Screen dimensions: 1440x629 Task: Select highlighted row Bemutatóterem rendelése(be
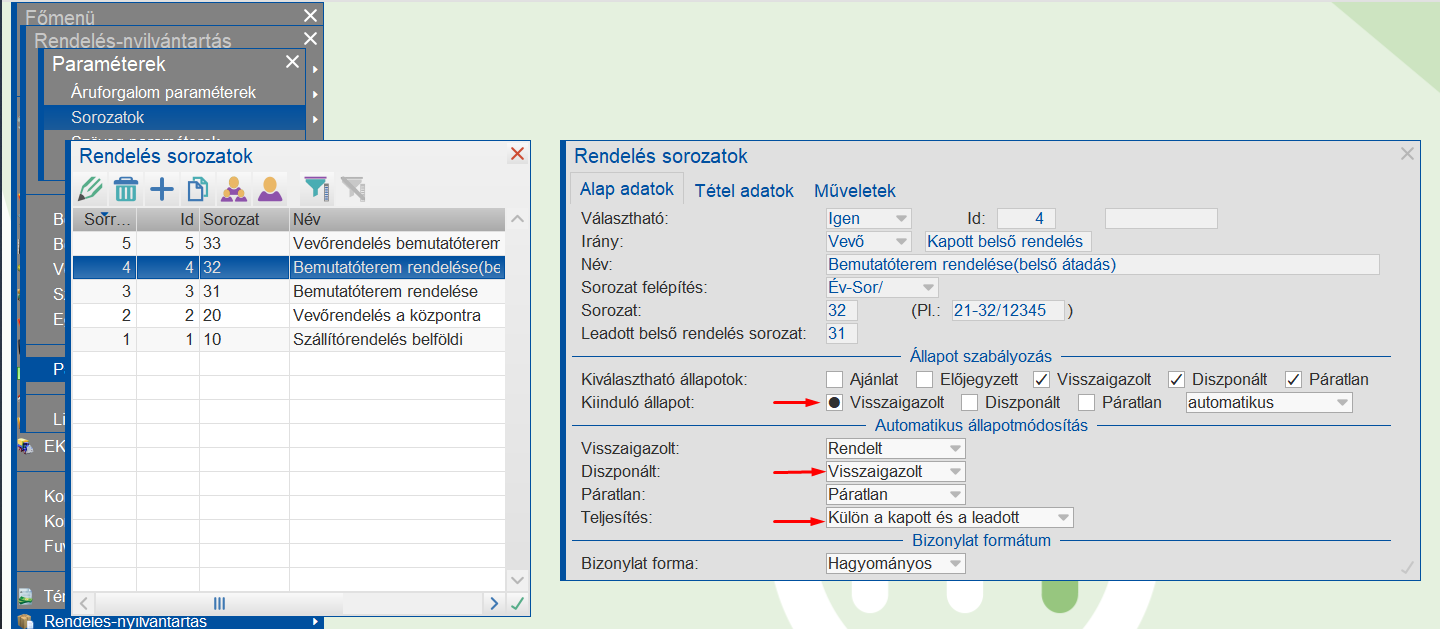[289, 267]
